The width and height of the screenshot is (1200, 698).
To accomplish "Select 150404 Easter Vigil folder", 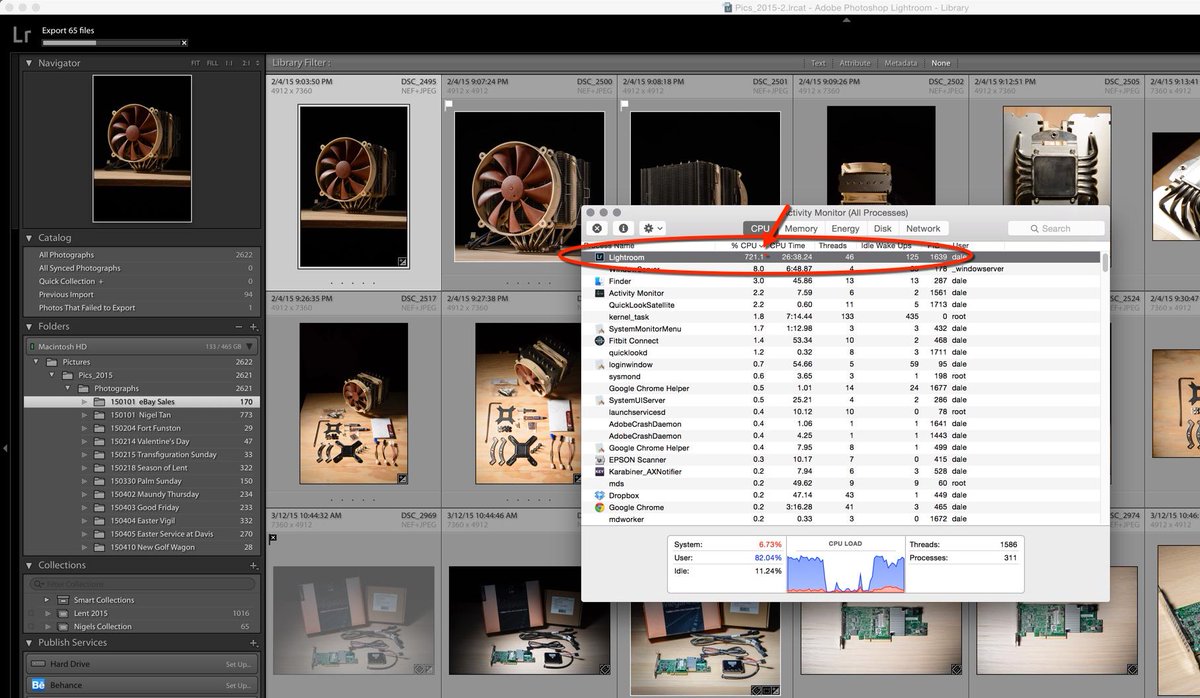I will [142, 521].
